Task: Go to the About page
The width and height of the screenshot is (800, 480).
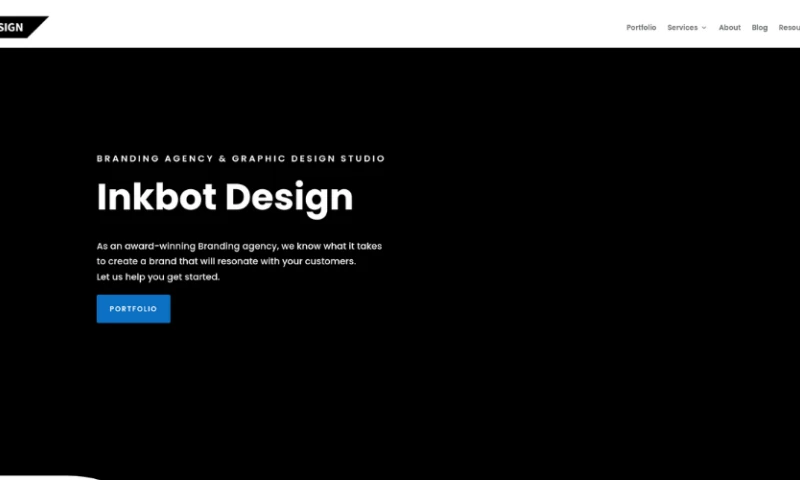Action: [729, 28]
